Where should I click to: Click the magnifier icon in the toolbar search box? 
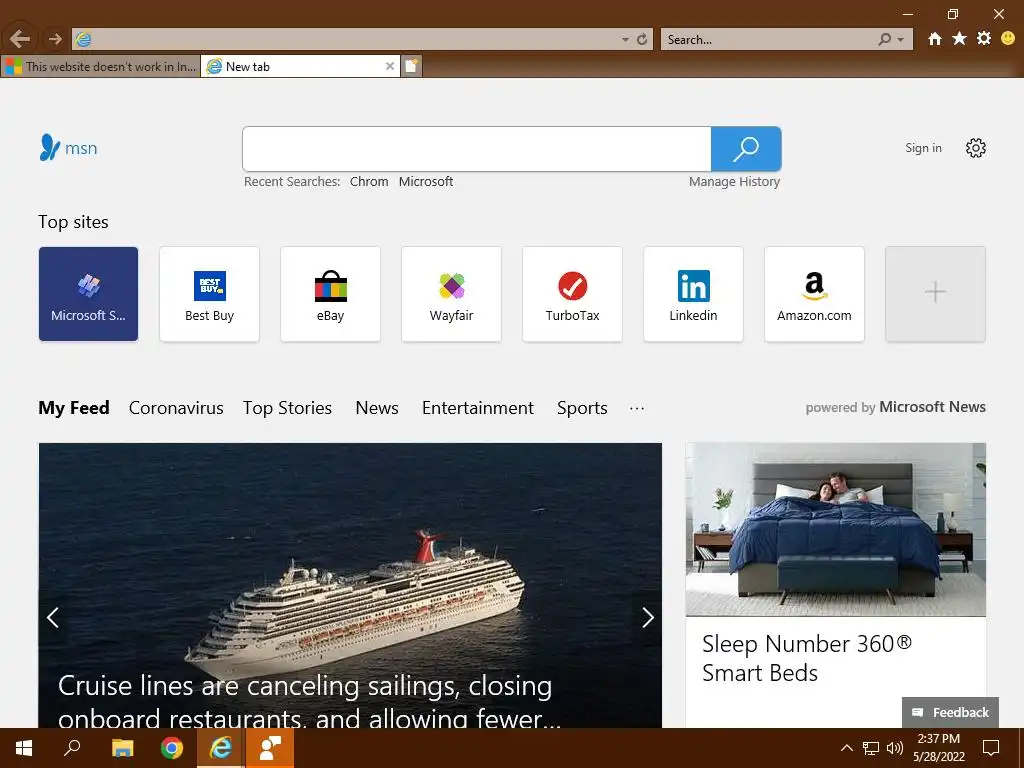[884, 40]
